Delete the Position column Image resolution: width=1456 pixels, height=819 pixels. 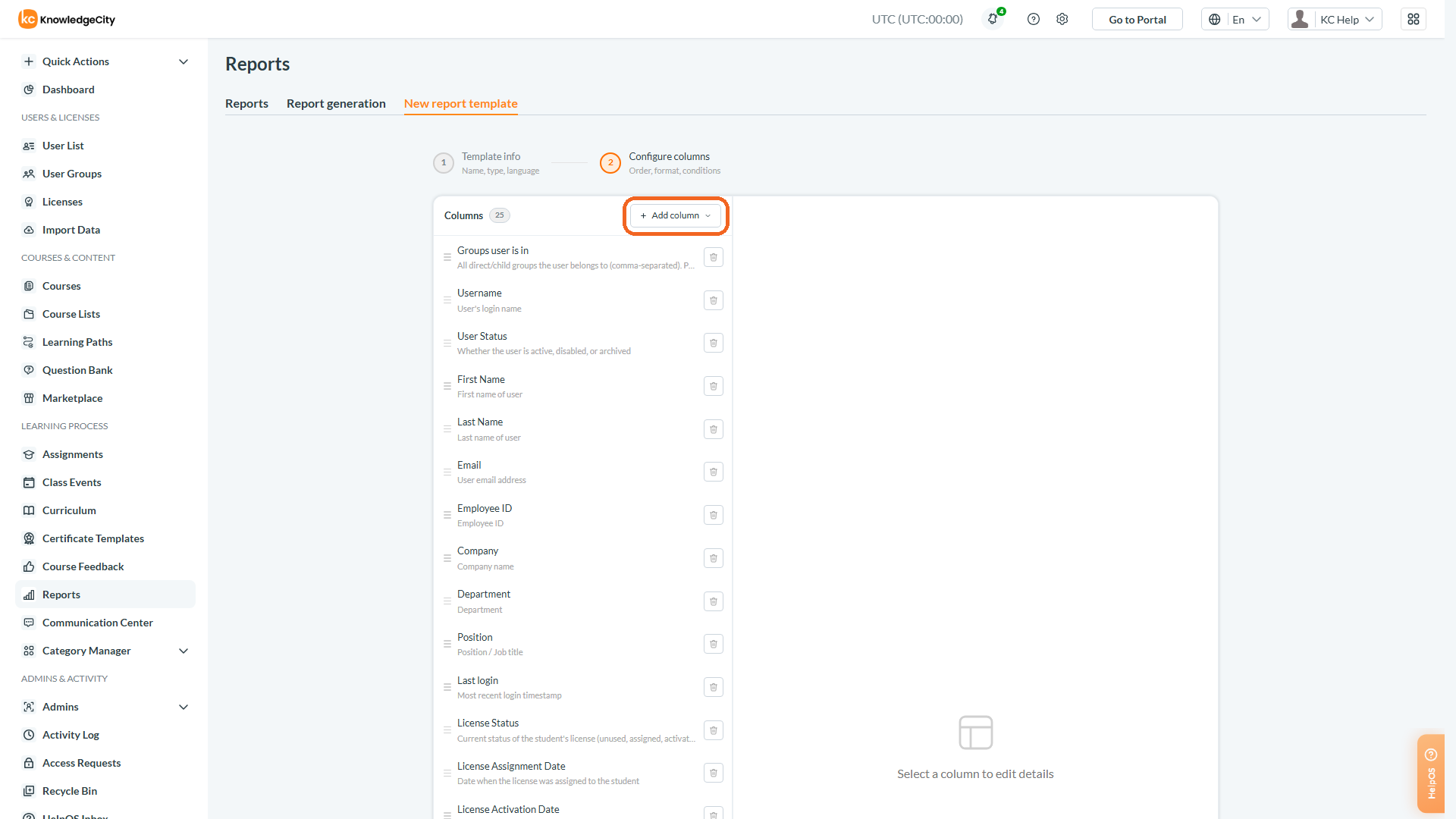713,644
